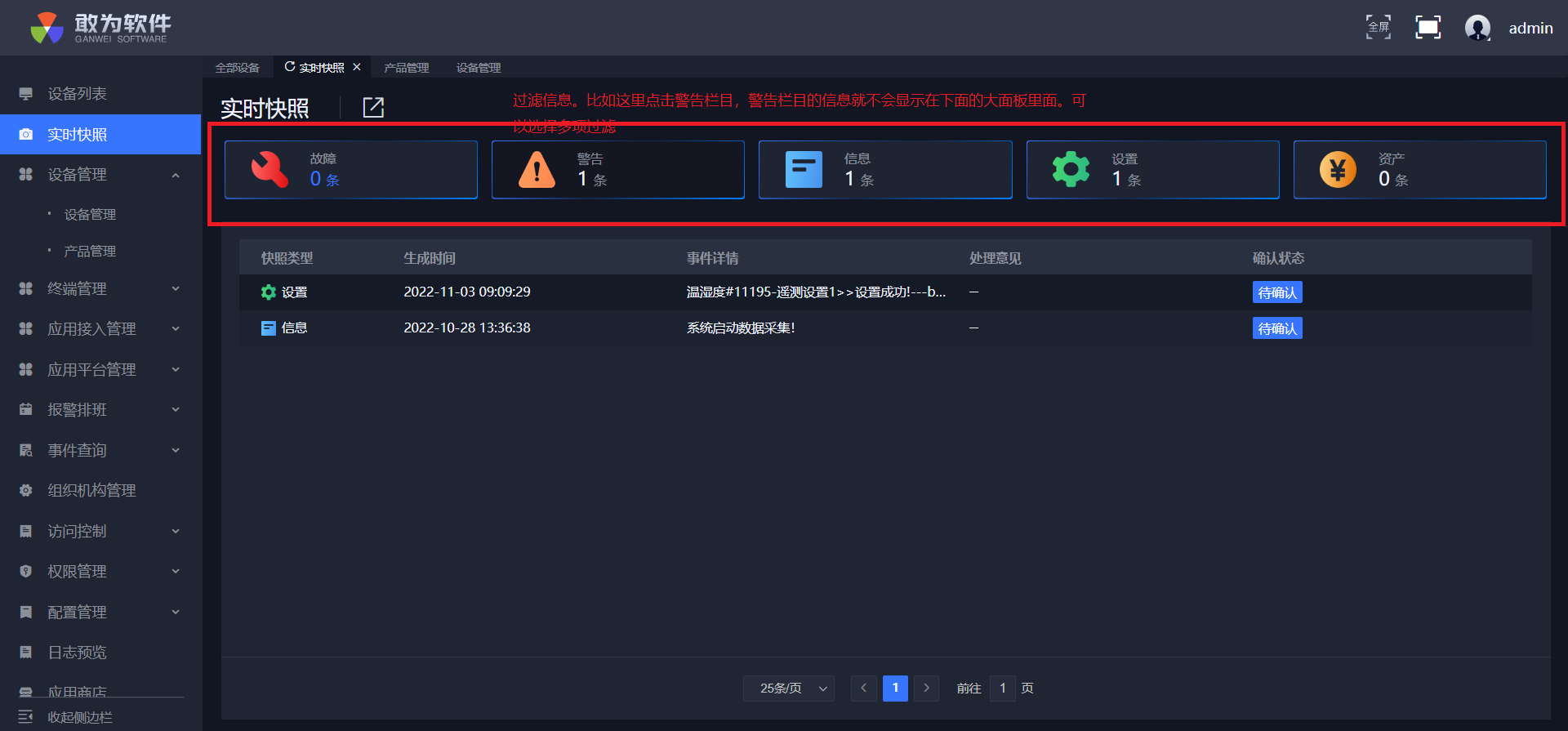Go to the previous page
1568x731 pixels.
864,689
